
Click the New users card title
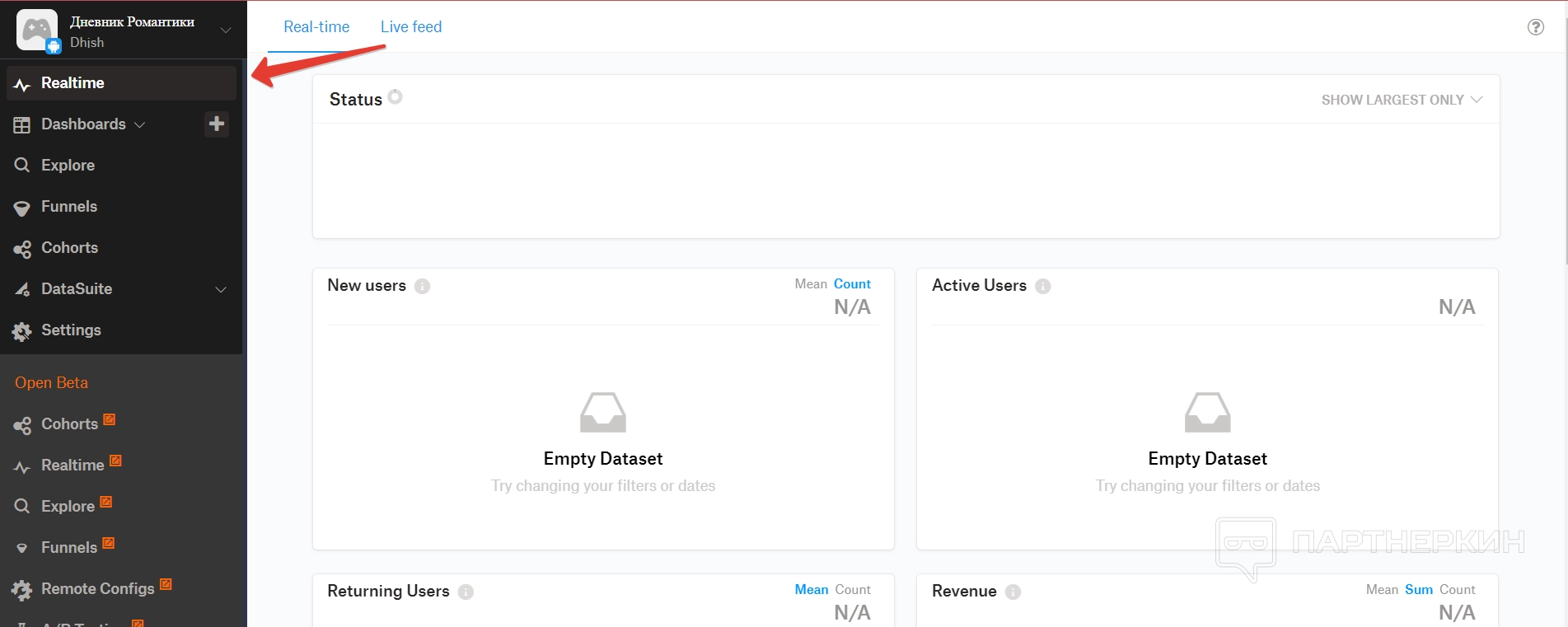[367, 286]
